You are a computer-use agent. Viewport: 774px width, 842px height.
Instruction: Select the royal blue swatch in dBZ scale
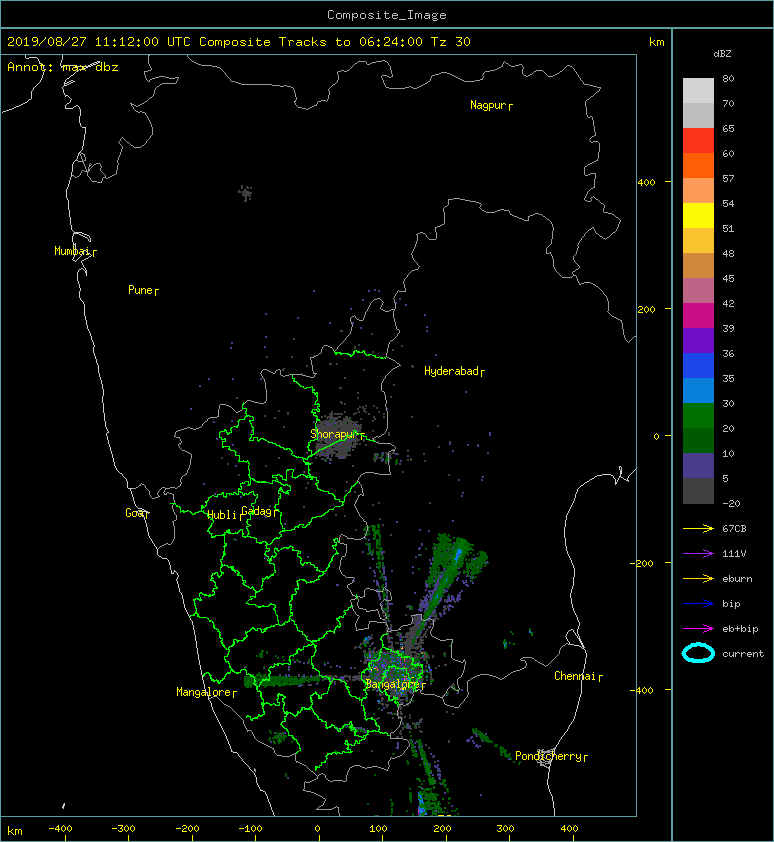coord(698,366)
